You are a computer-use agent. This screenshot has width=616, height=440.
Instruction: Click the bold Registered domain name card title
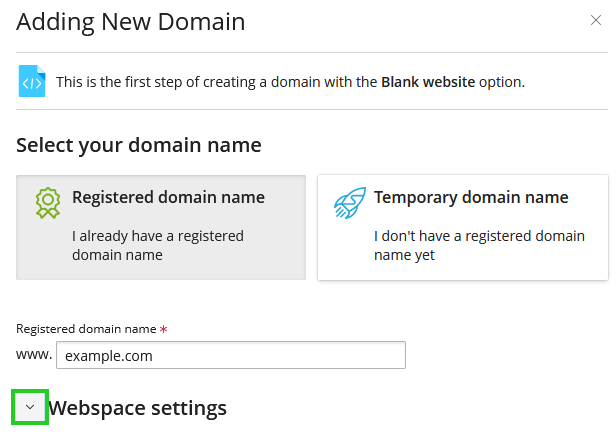pos(168,197)
